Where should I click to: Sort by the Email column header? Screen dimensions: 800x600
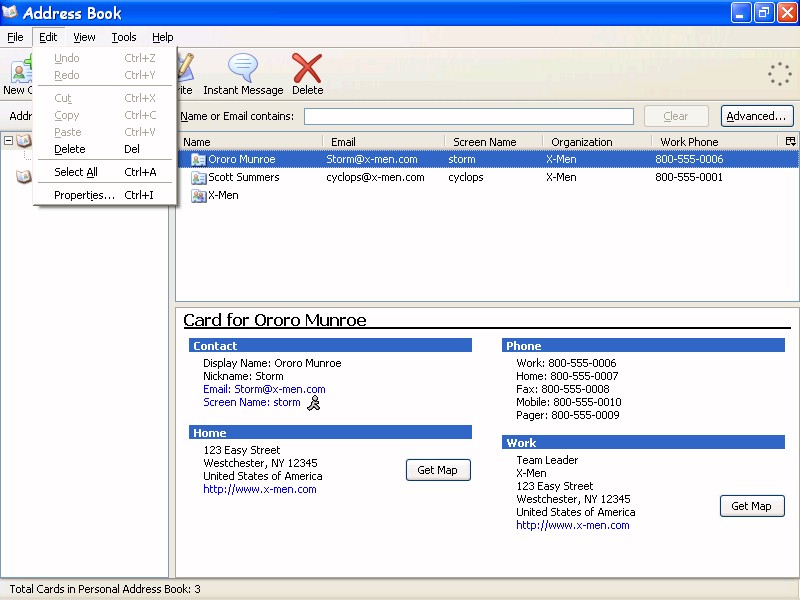(384, 142)
